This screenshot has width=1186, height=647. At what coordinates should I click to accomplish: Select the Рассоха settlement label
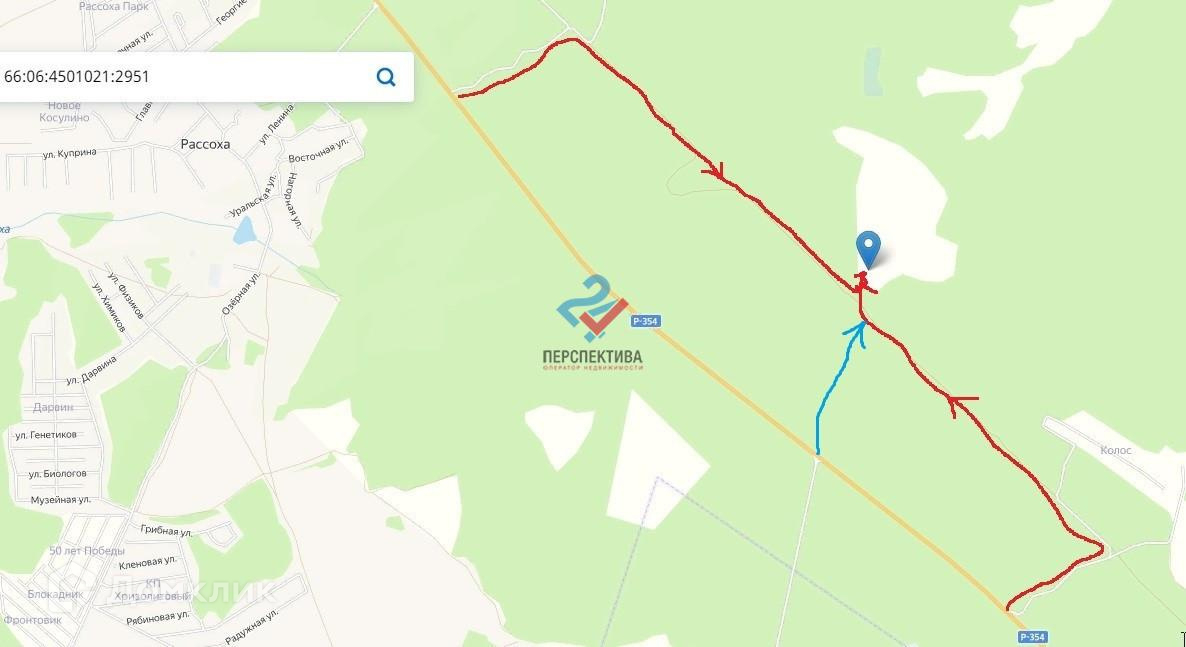coord(205,144)
